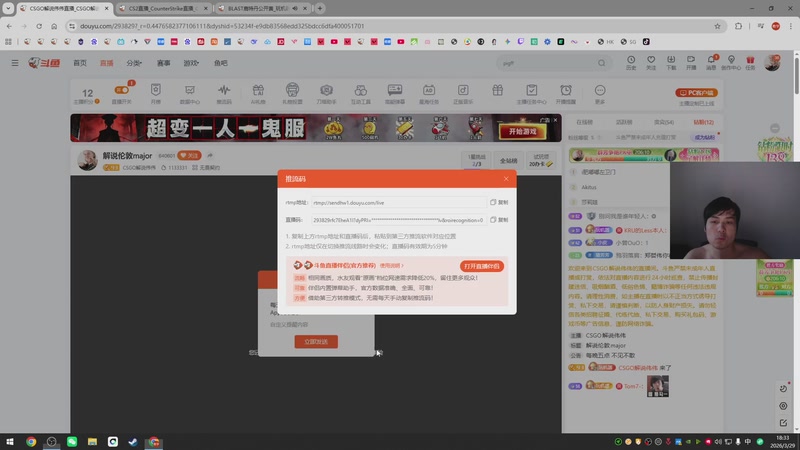Open the 正版音乐 icon
The image size is (800, 450).
tap(463, 93)
